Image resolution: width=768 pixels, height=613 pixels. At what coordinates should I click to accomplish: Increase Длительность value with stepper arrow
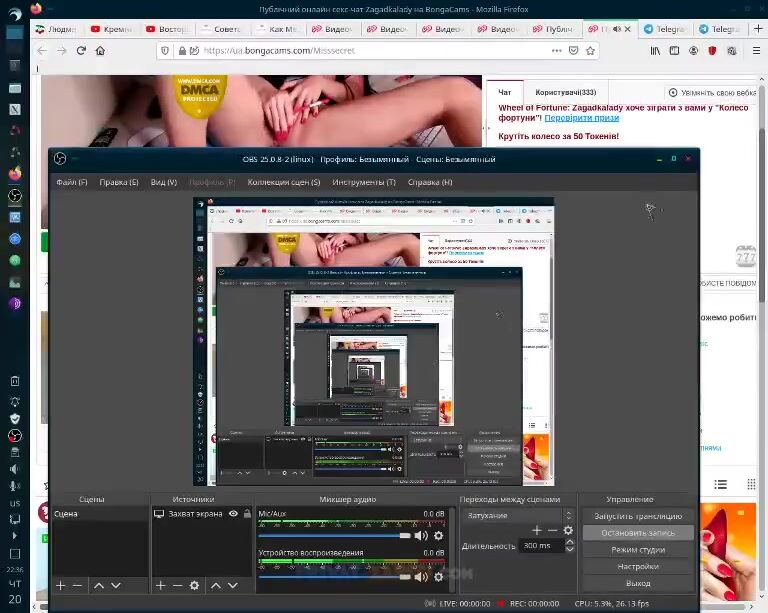click(x=558, y=542)
